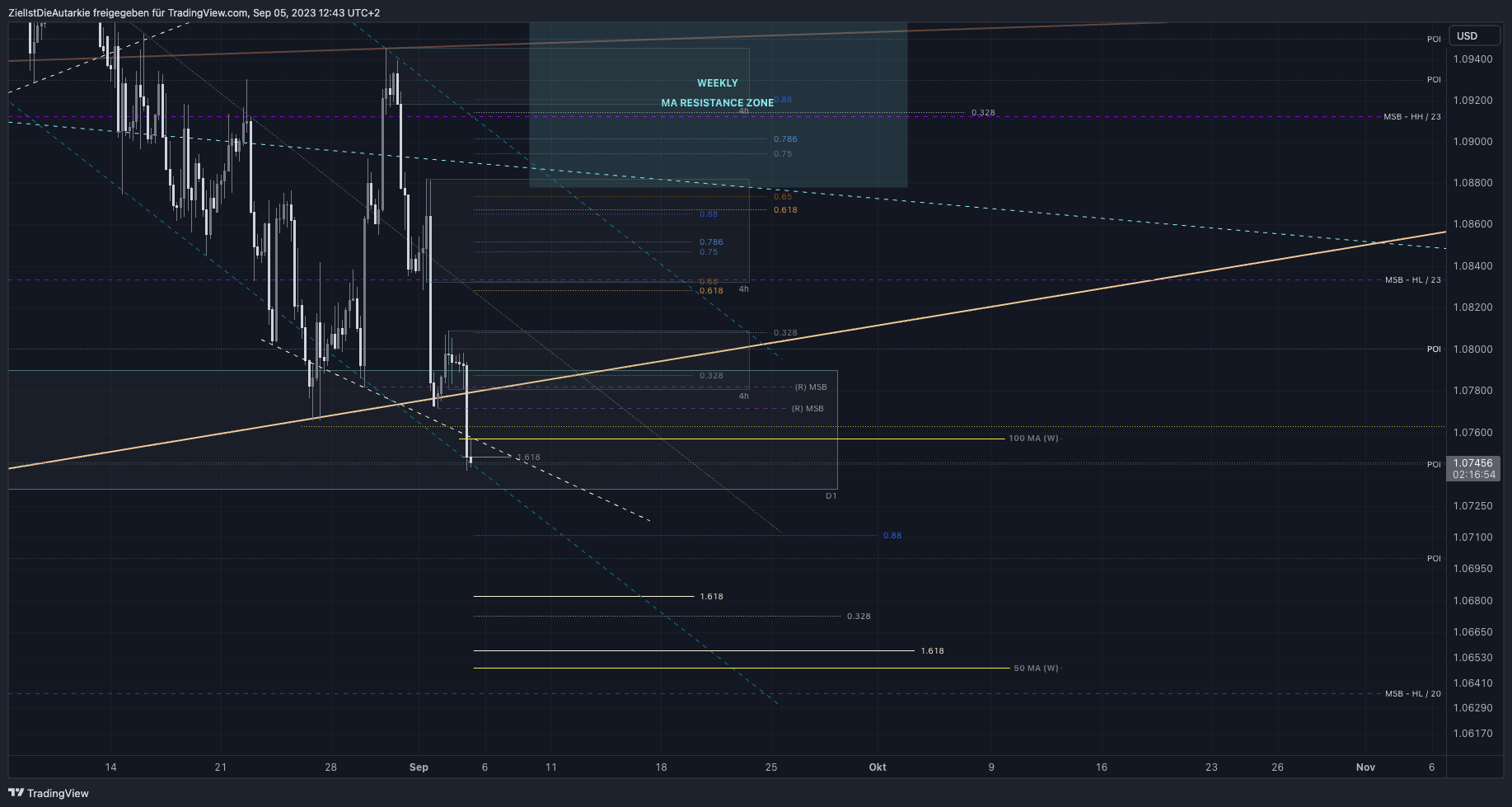
Task: Click the TradingView logo
Action: pyautogui.click(x=49, y=793)
